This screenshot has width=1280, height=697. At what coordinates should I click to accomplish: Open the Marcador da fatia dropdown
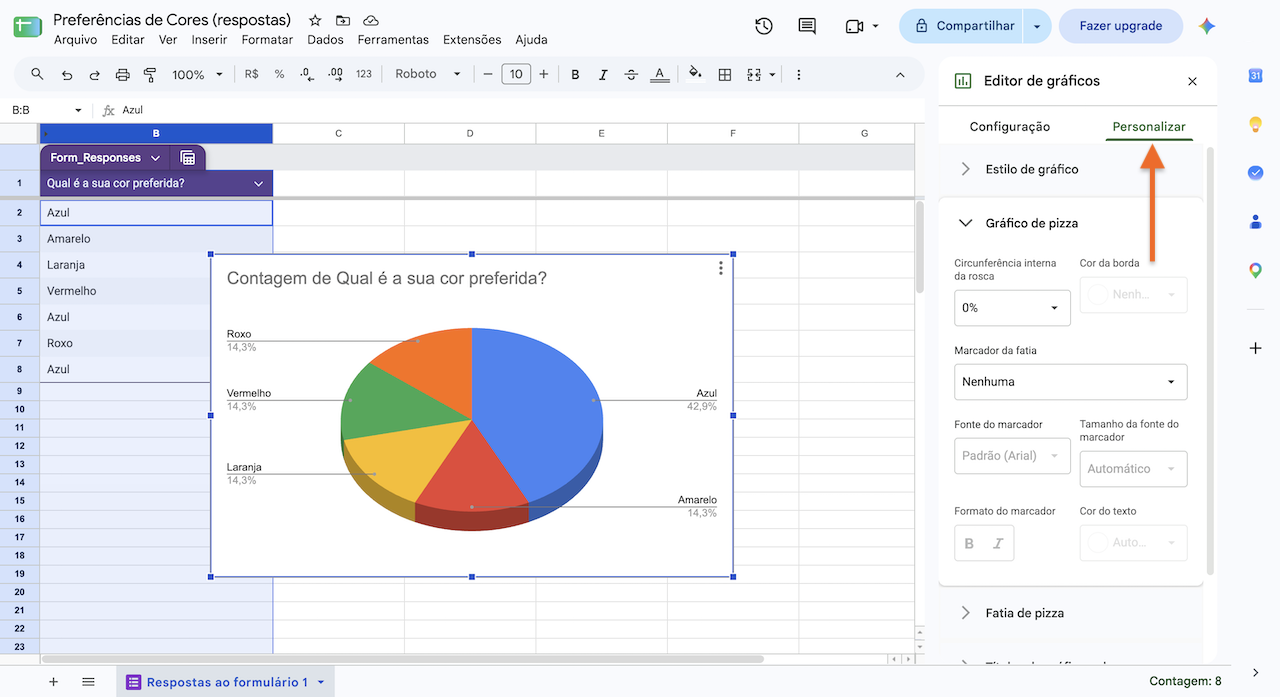point(1070,382)
